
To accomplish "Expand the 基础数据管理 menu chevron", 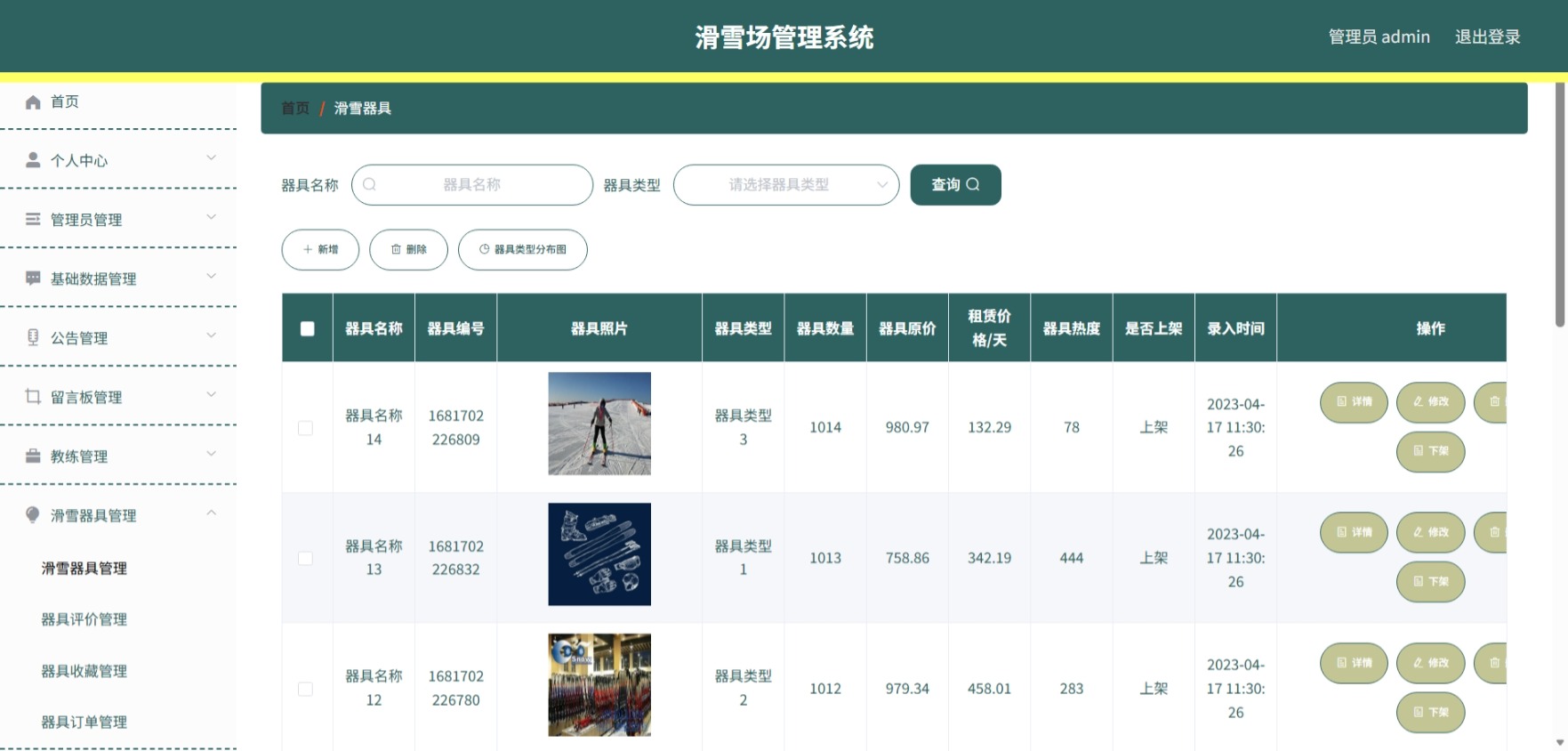I will [x=212, y=277].
